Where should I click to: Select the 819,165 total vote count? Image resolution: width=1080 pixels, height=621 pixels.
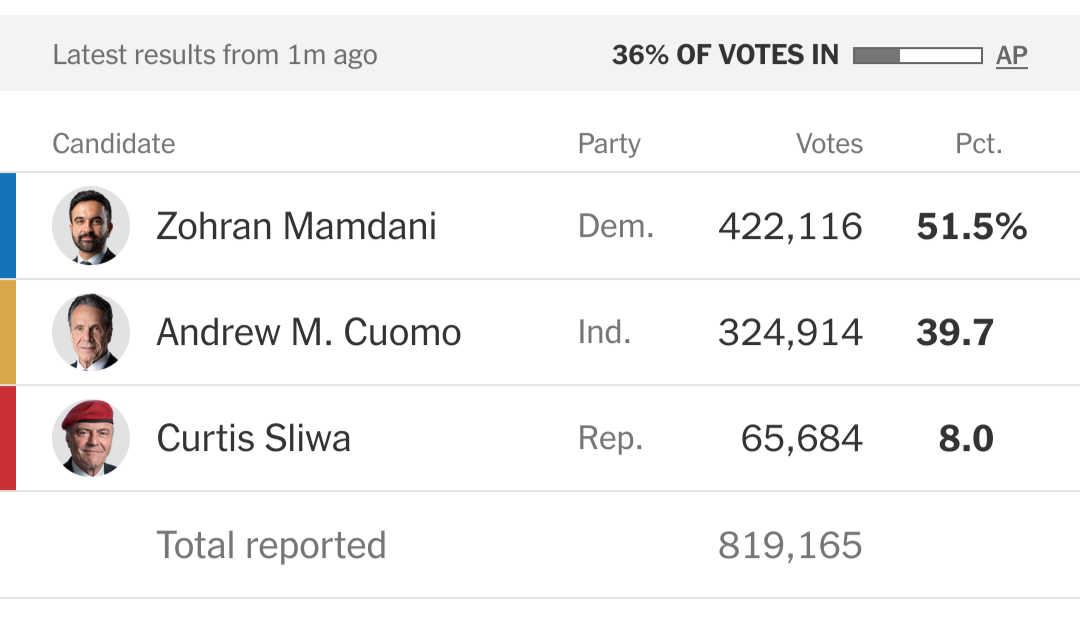[790, 545]
